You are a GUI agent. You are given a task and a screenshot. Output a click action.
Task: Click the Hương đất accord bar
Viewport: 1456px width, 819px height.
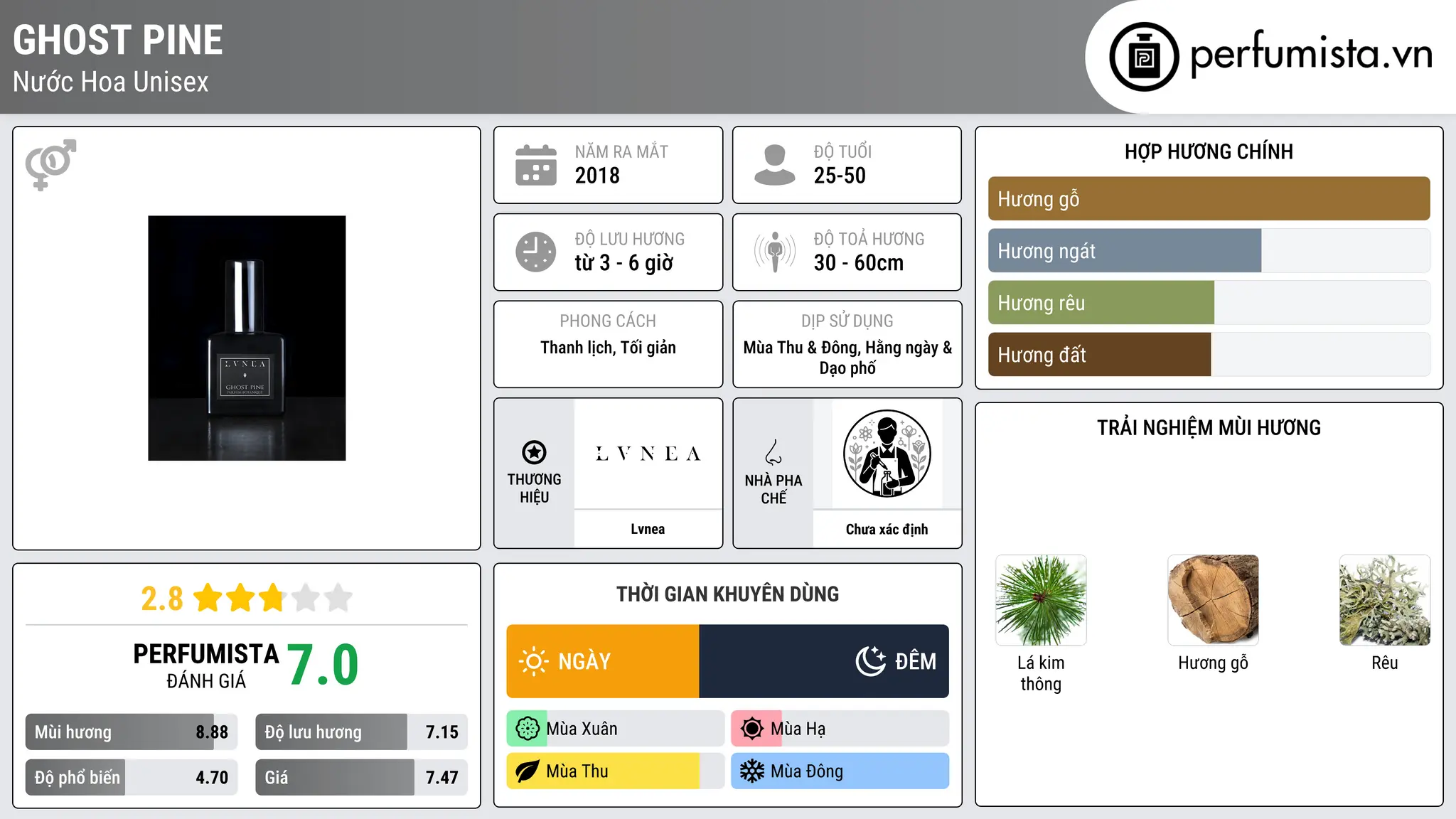point(1209,355)
